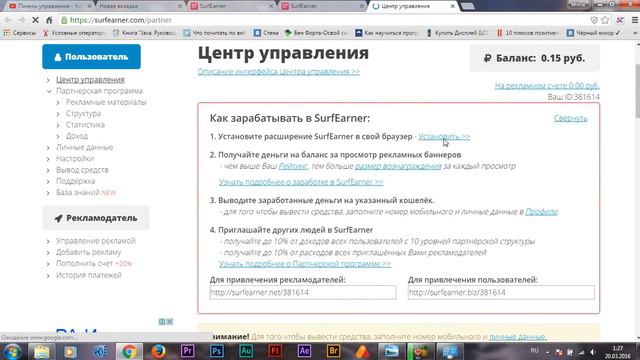Open a new tab with the new-tab button
The height and width of the screenshot is (360, 640).
tap(467, 6)
